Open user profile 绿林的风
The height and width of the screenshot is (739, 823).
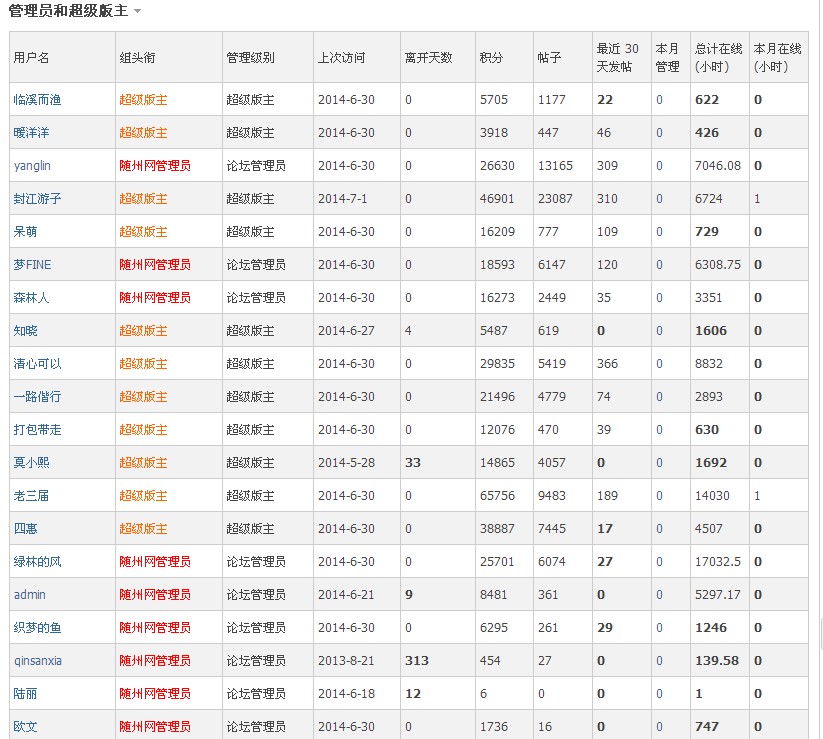point(37,562)
